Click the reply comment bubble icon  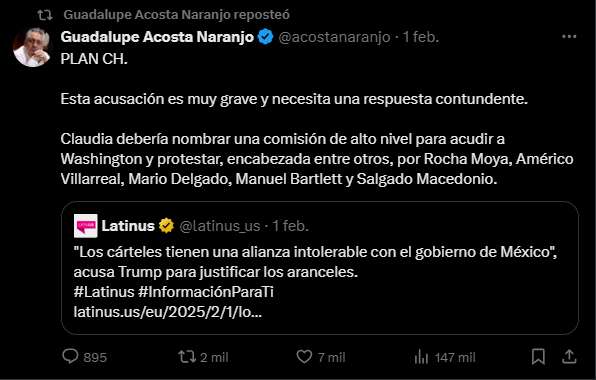[70, 356]
